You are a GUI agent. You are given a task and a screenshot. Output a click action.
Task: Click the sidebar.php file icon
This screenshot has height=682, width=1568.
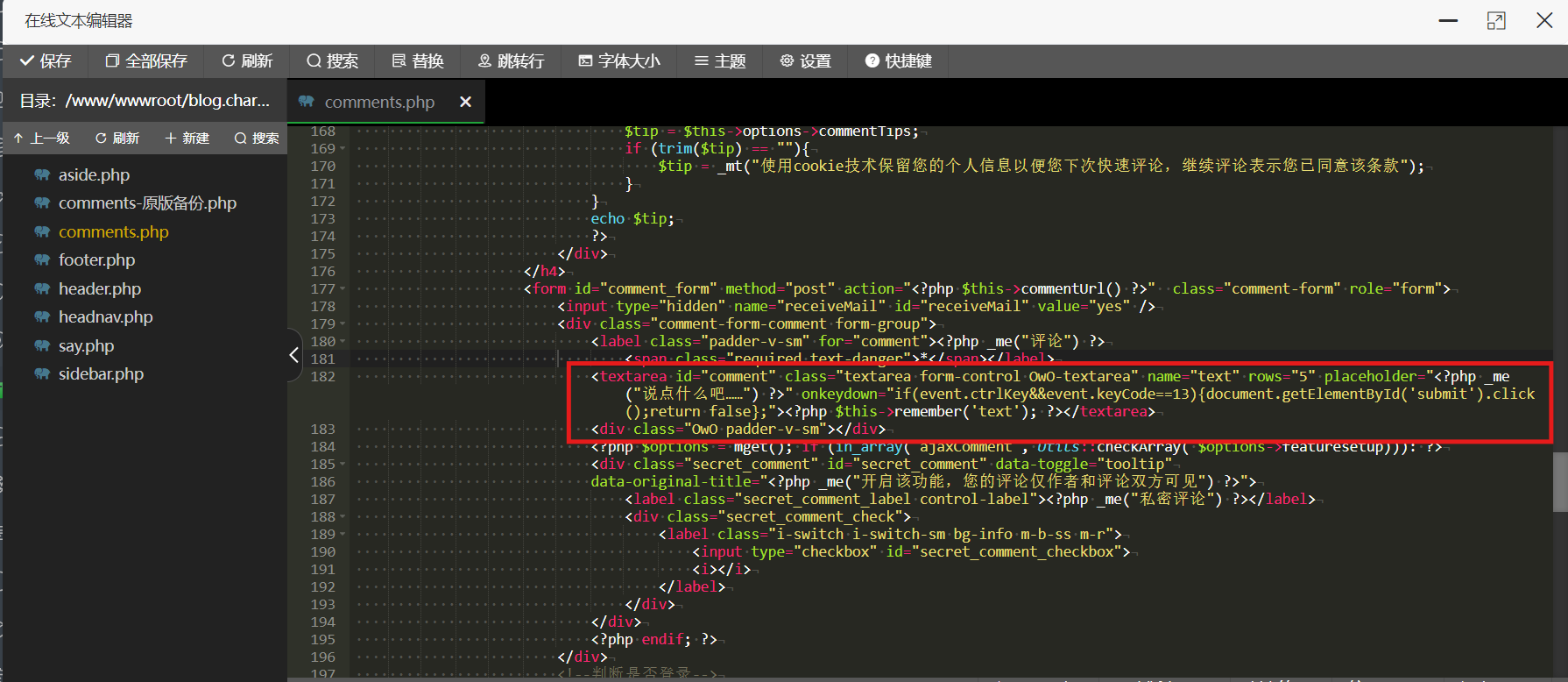coord(42,374)
